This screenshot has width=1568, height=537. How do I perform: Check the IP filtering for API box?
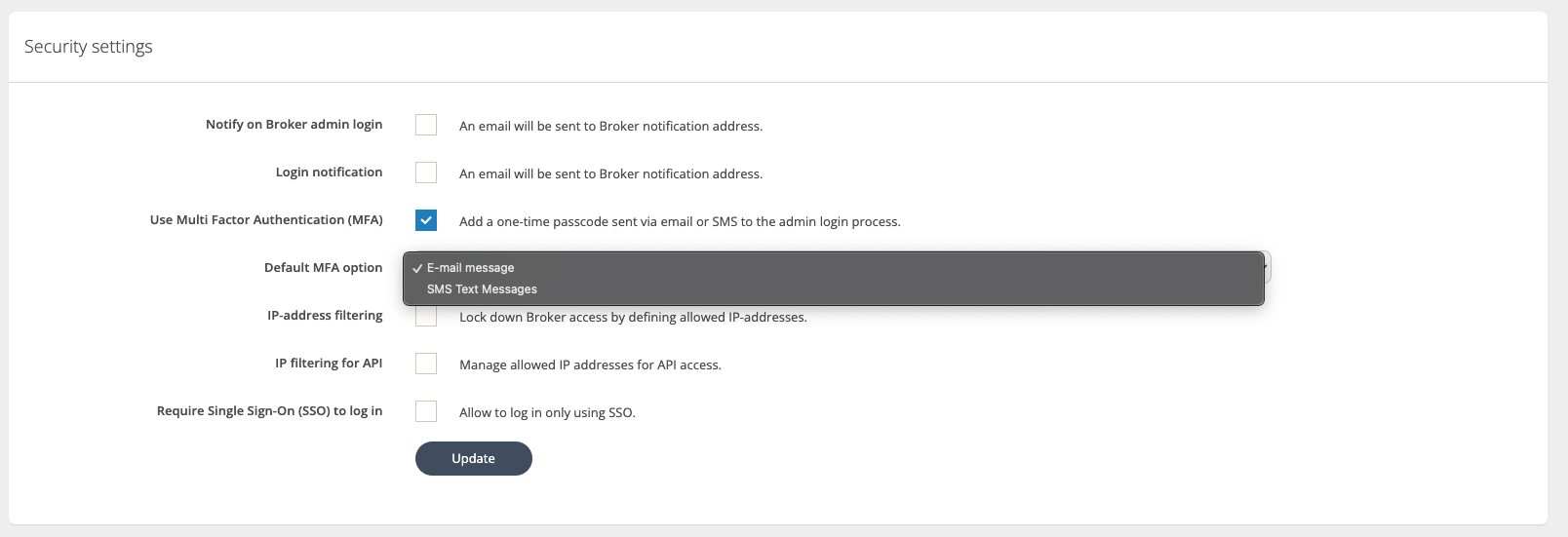pyautogui.click(x=426, y=364)
